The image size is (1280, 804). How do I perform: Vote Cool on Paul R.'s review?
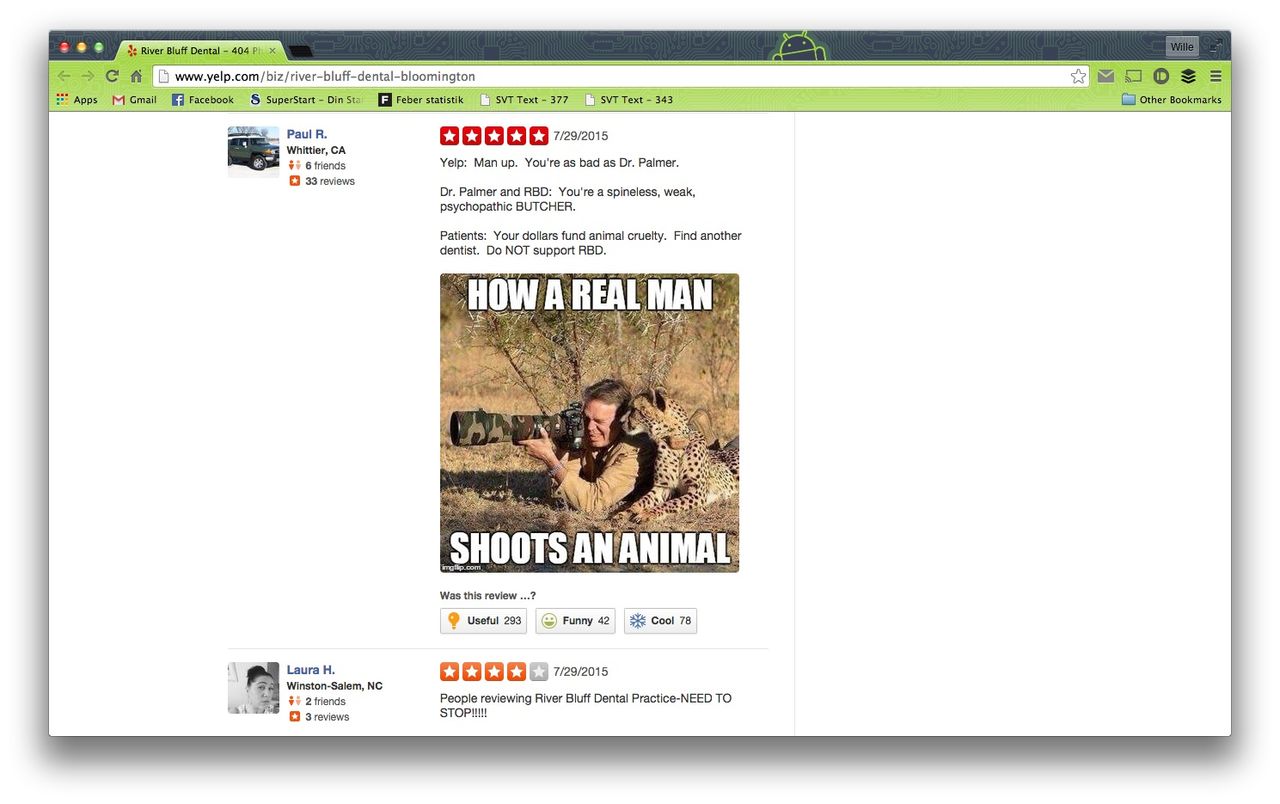pos(660,621)
